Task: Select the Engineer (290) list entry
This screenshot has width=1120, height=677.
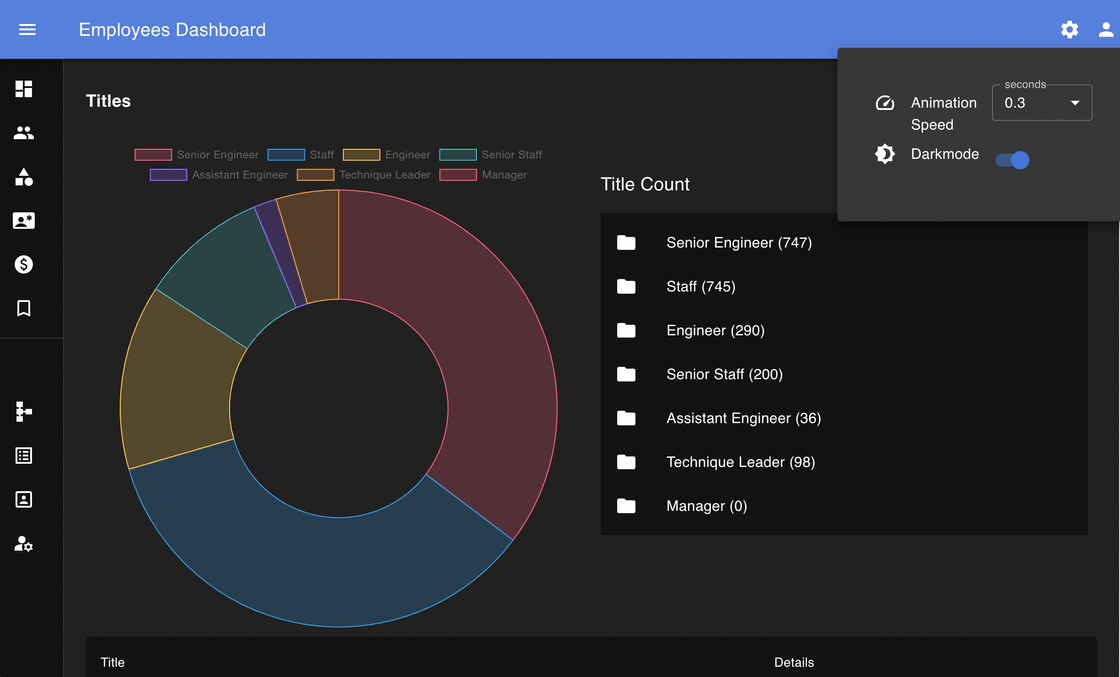Action: (x=715, y=331)
